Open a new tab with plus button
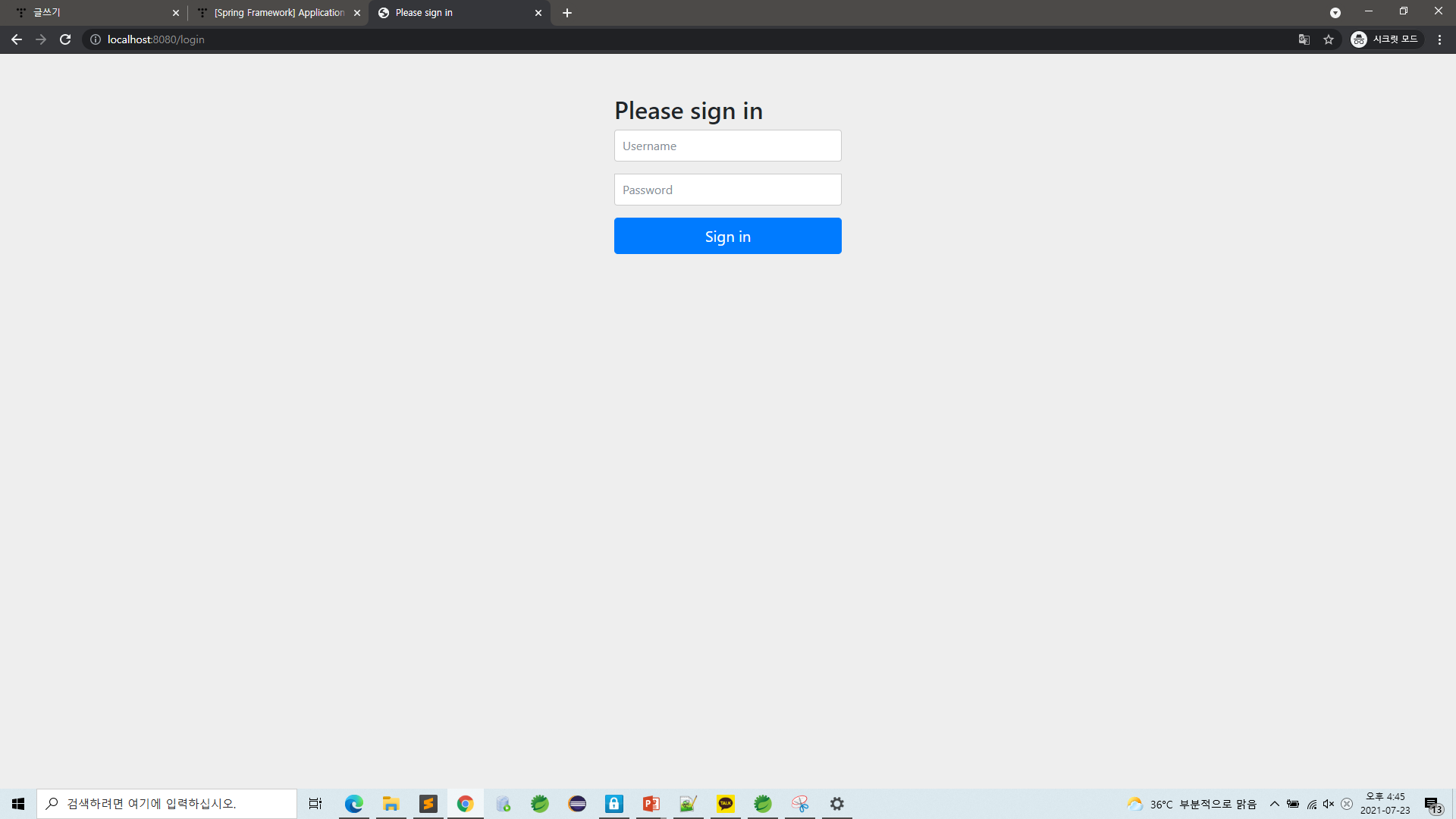The image size is (1456, 819). [x=567, y=13]
